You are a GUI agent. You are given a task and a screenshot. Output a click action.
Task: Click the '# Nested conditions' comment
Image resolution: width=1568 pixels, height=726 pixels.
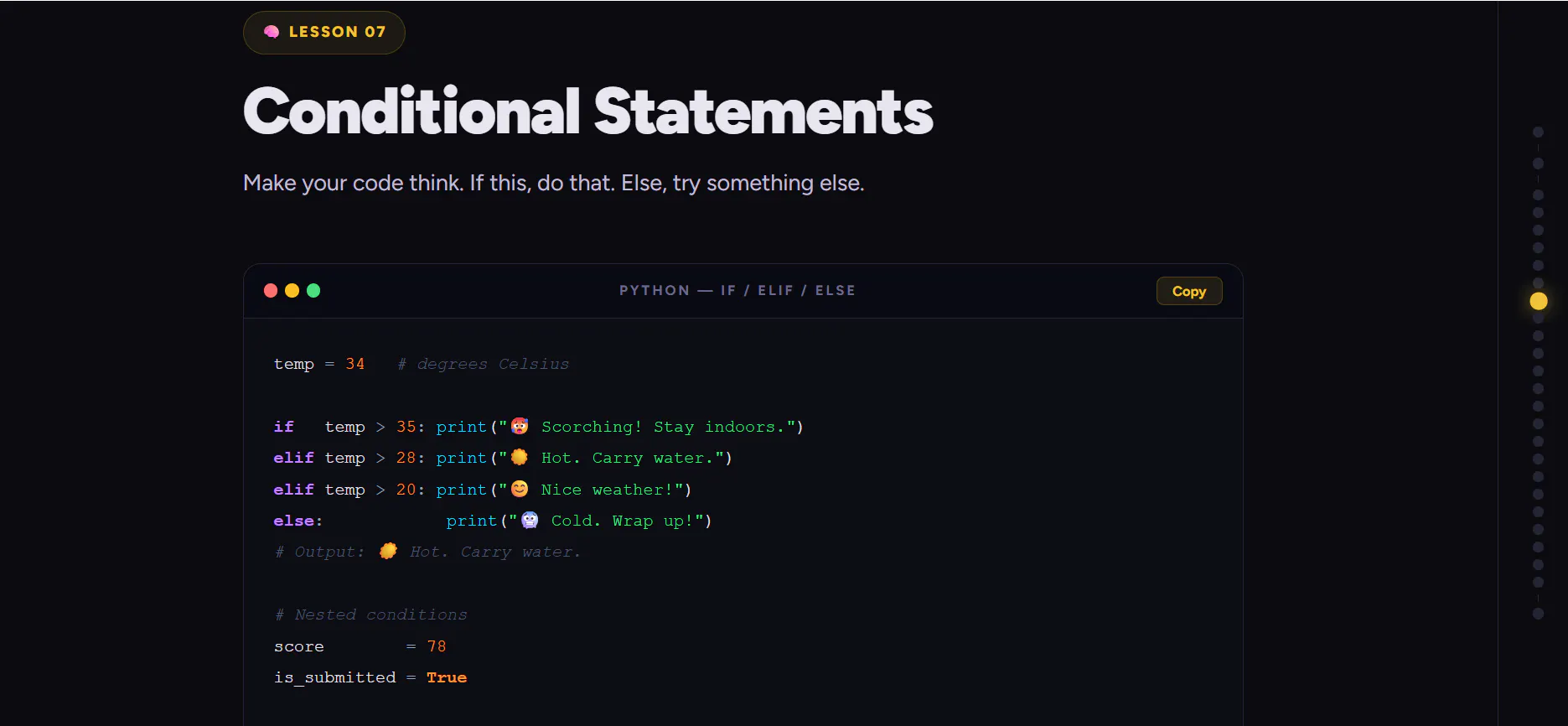coord(370,615)
